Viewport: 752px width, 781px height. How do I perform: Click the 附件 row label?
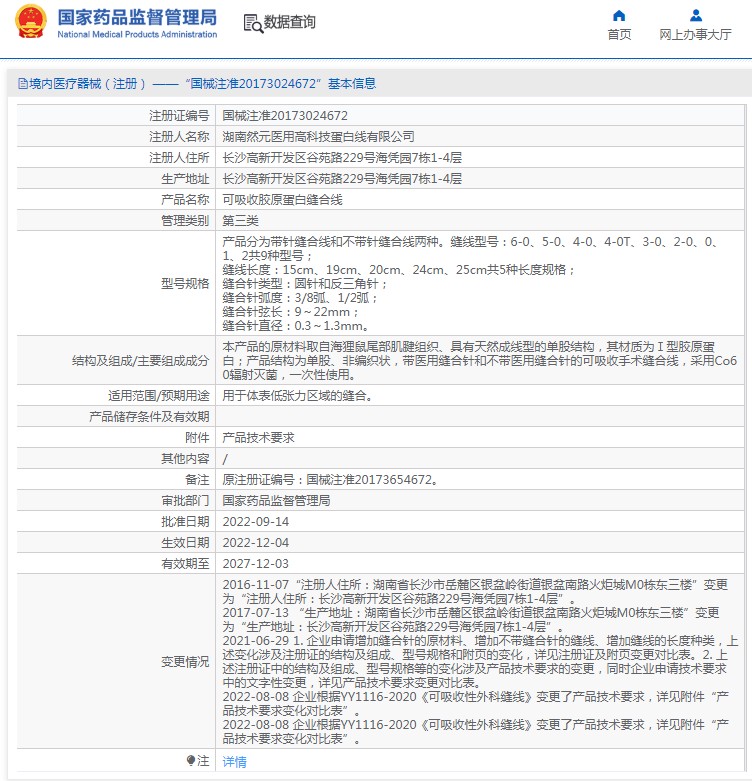pos(197,437)
